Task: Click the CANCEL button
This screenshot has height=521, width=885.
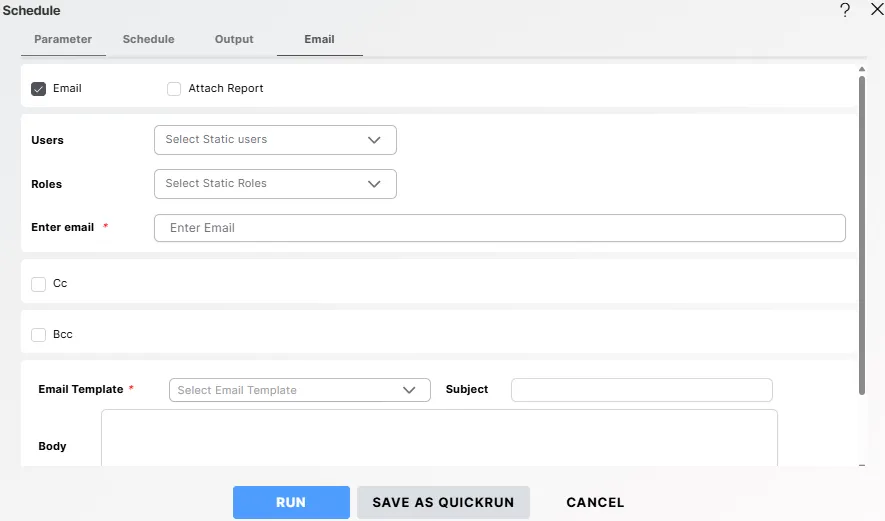Action: tap(595, 502)
